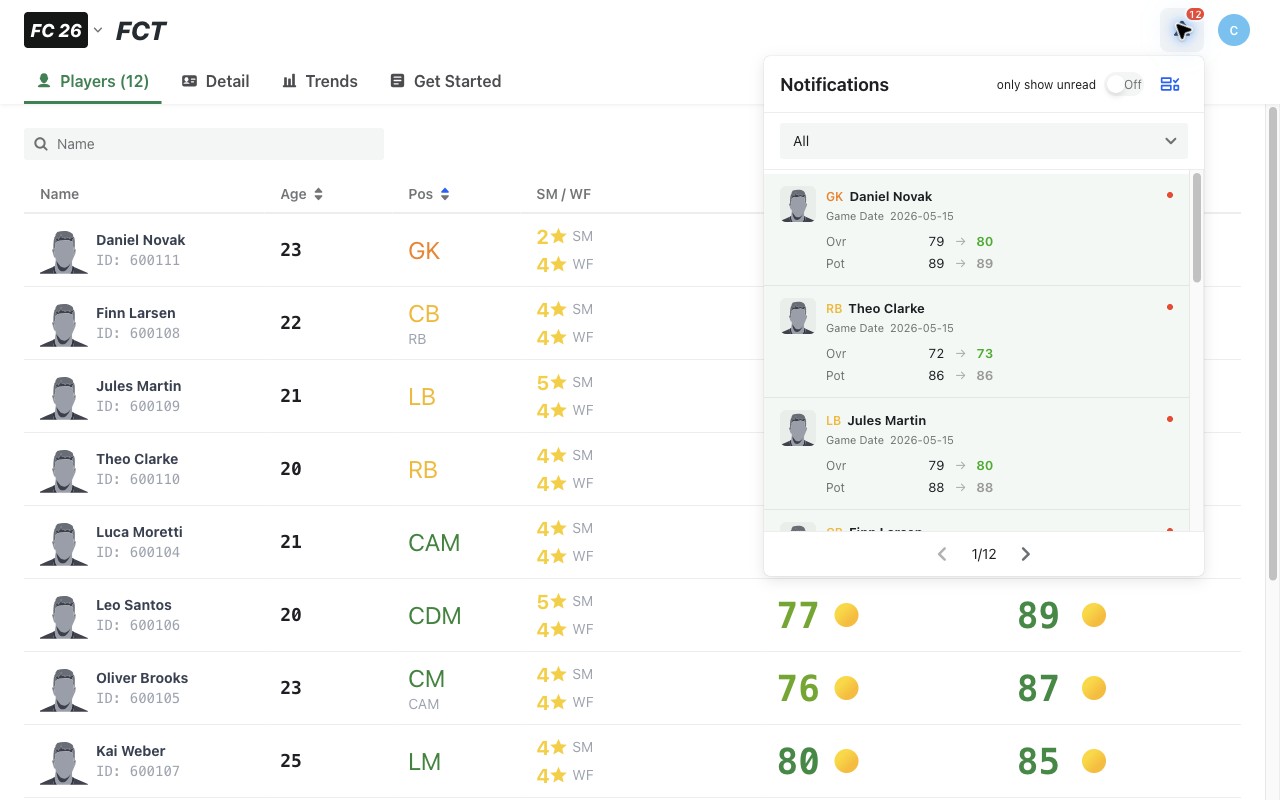Go to the previous notifications page arrow
The width and height of the screenshot is (1280, 800).
(x=942, y=554)
